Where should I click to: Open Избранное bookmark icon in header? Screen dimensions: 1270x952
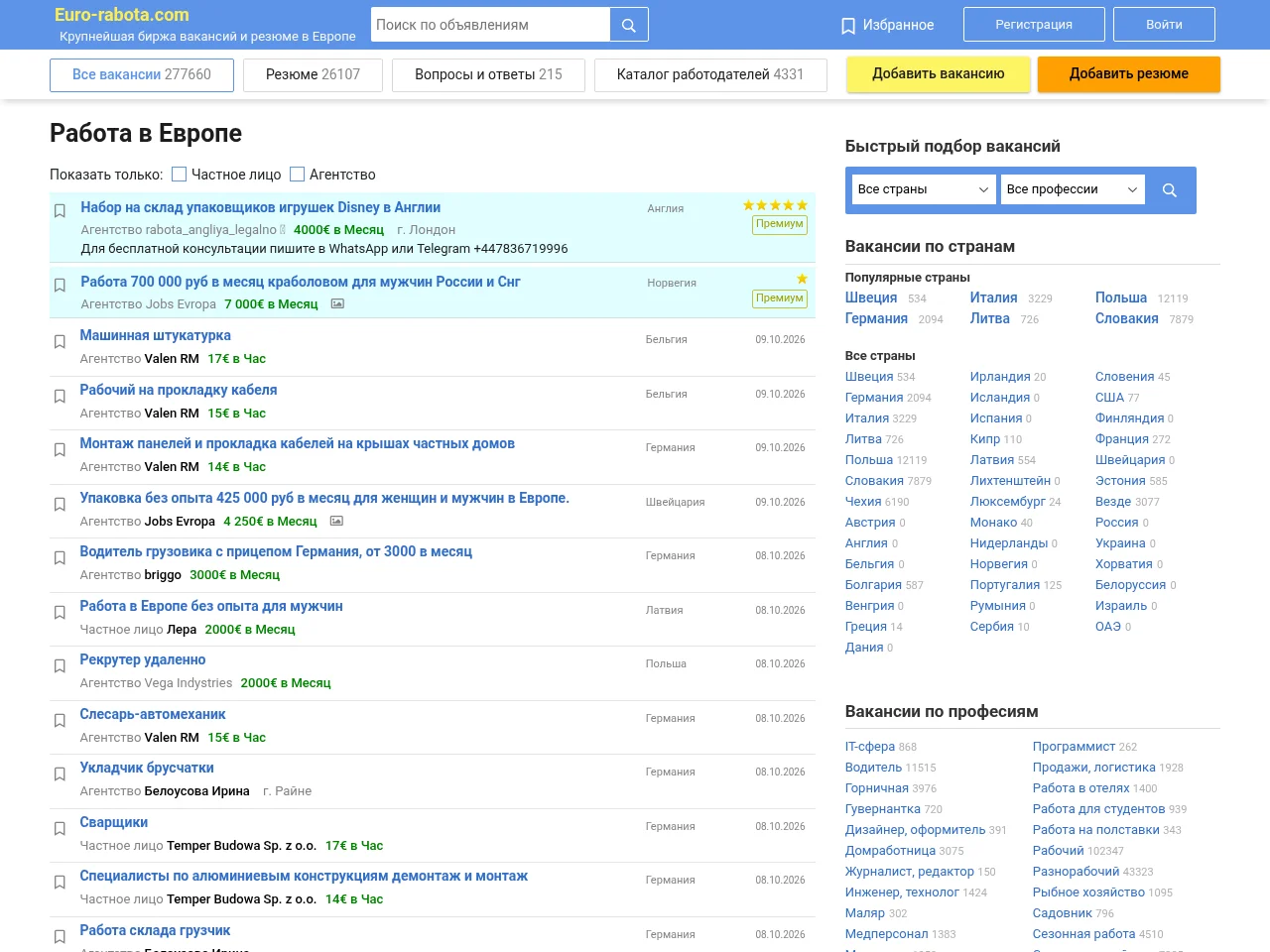point(848,26)
